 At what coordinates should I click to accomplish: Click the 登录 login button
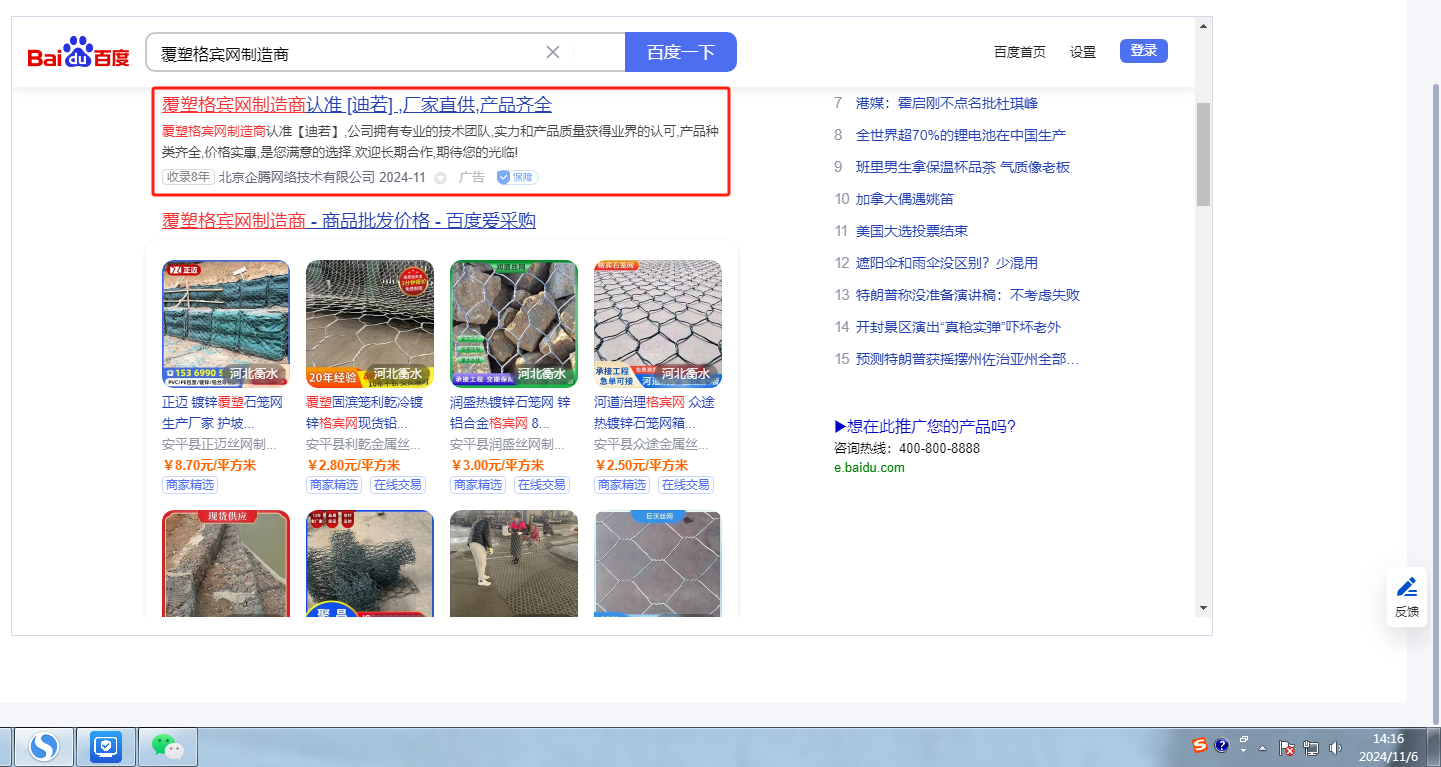(x=1144, y=51)
